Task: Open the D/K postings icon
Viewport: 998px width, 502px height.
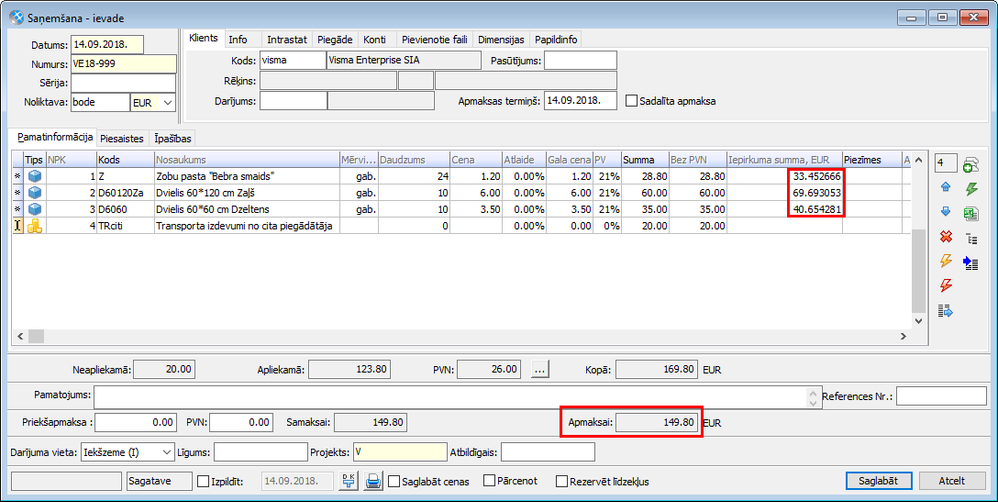Action: pyautogui.click(x=348, y=481)
